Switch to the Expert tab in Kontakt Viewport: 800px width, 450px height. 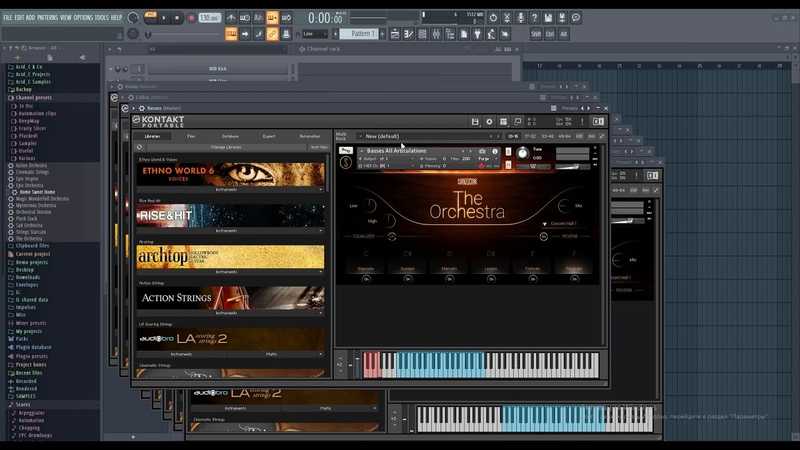tap(269, 136)
